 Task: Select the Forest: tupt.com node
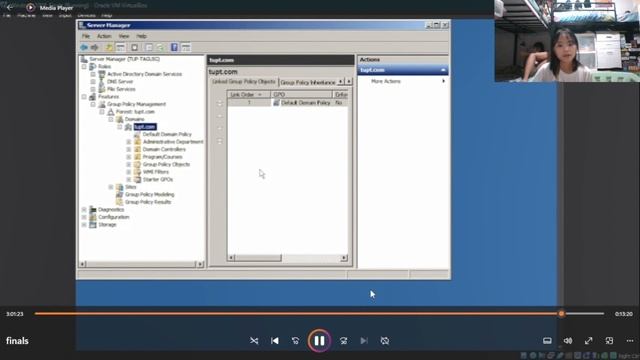[135, 112]
